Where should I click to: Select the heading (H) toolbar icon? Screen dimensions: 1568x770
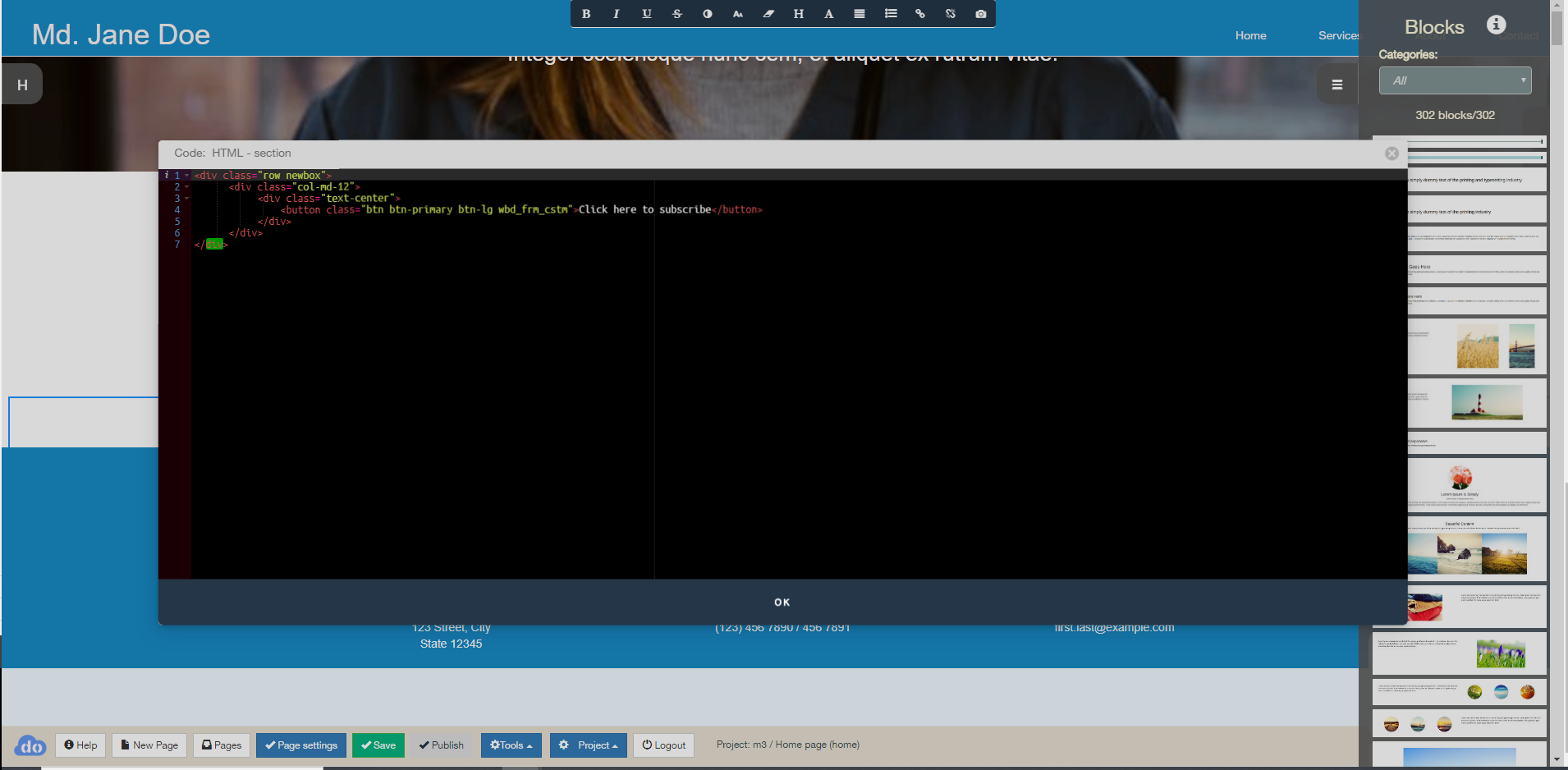coord(799,14)
